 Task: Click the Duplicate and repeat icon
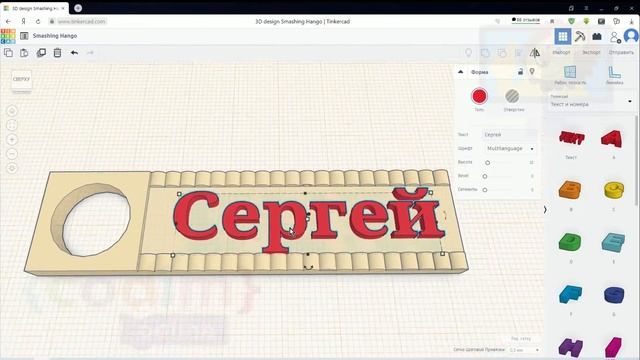click(x=41, y=53)
